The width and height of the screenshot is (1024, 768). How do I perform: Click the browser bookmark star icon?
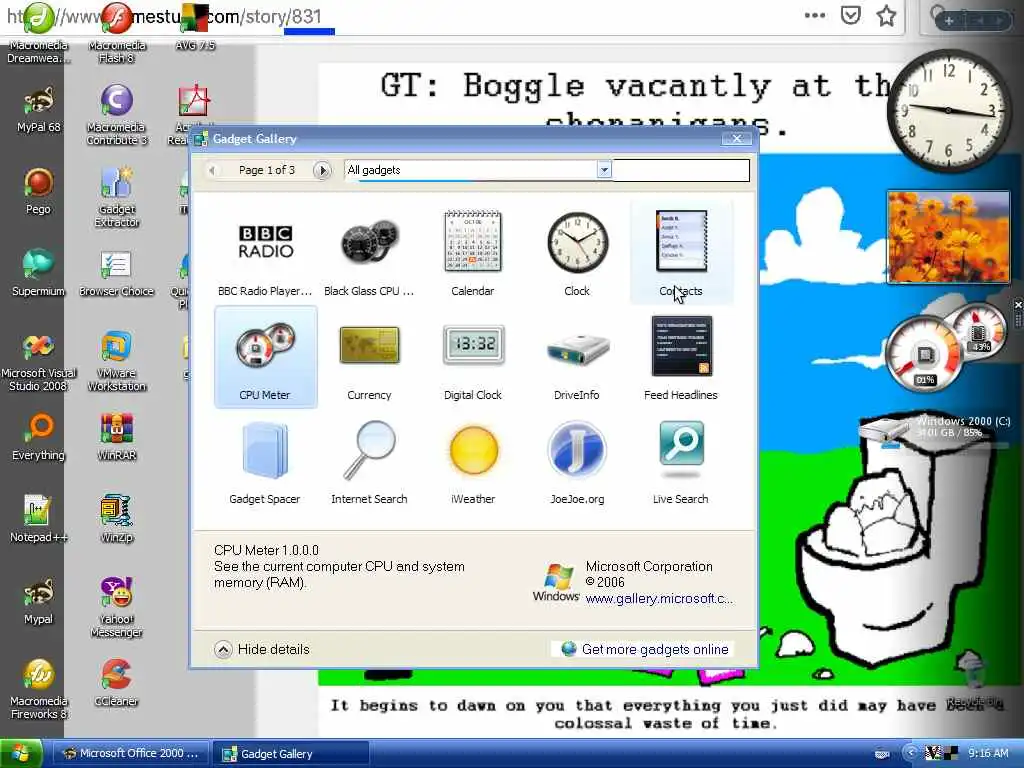pyautogui.click(x=886, y=16)
